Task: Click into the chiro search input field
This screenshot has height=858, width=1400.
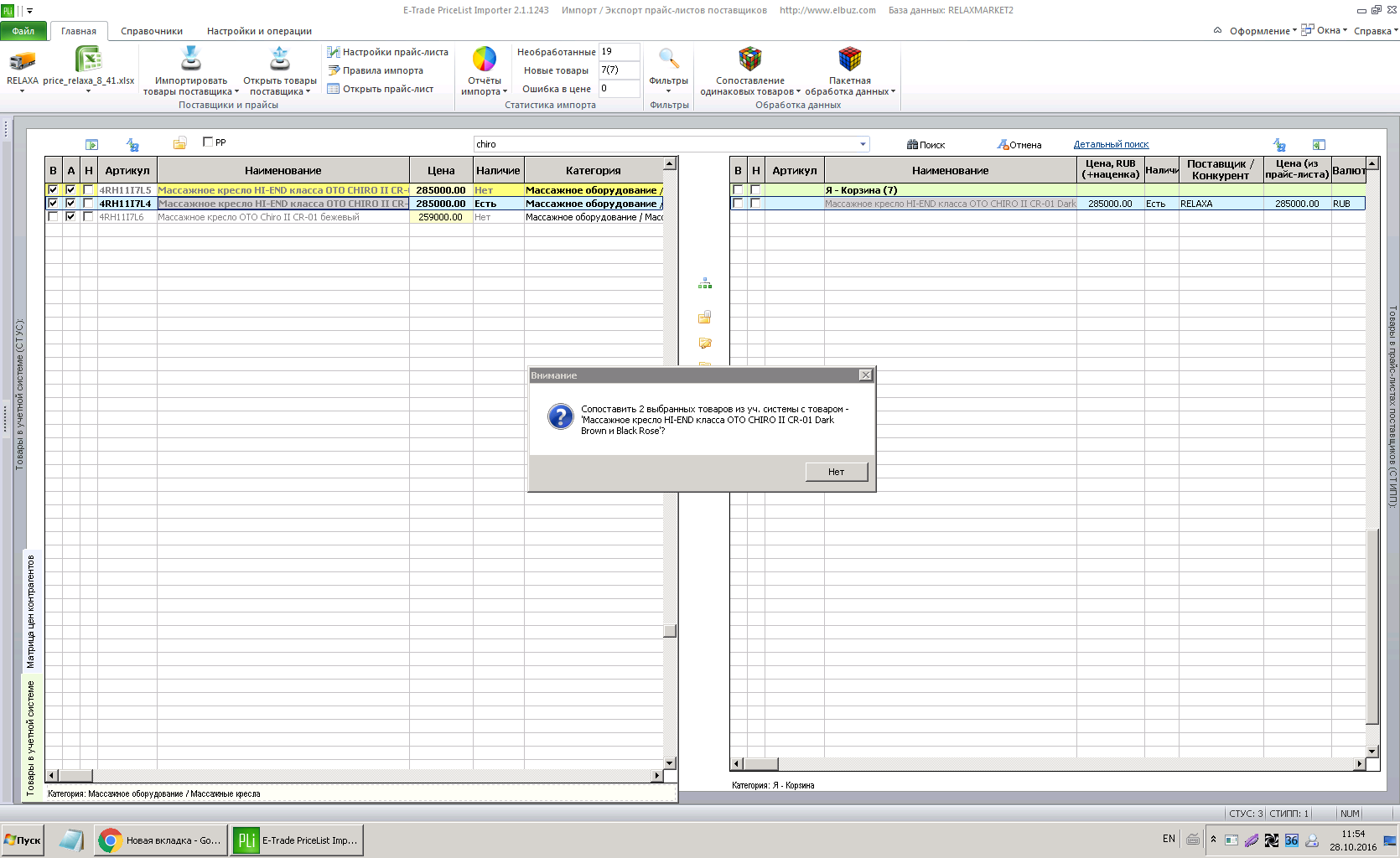Action: (x=664, y=144)
